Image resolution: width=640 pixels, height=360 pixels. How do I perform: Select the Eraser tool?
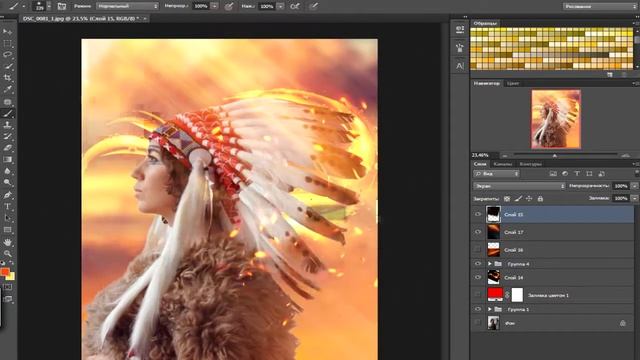pos(7,148)
